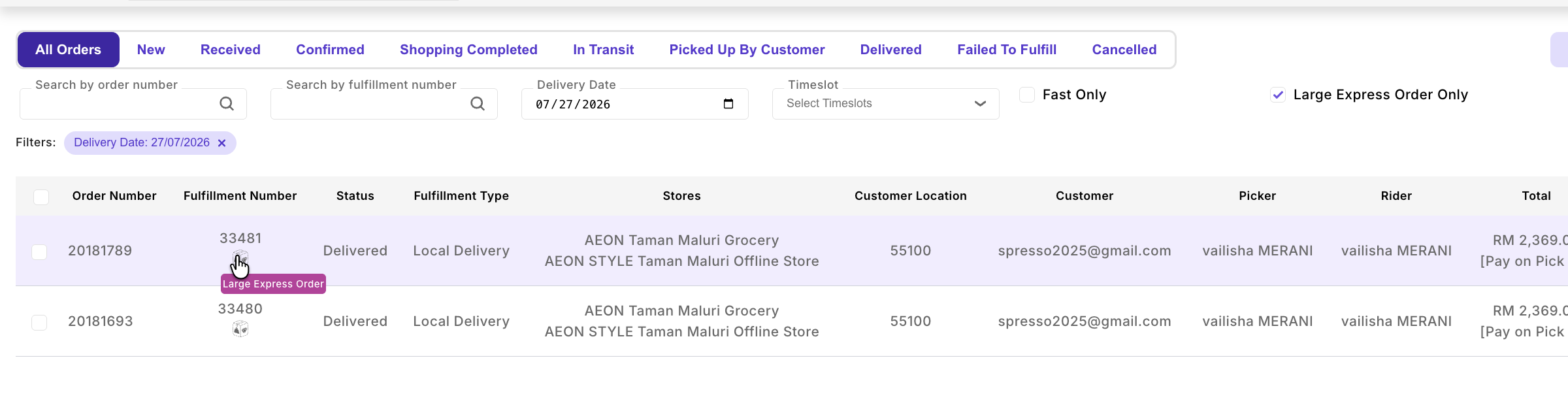Open the Shopping Completed tab
This screenshot has height=405, width=1568.
point(468,50)
